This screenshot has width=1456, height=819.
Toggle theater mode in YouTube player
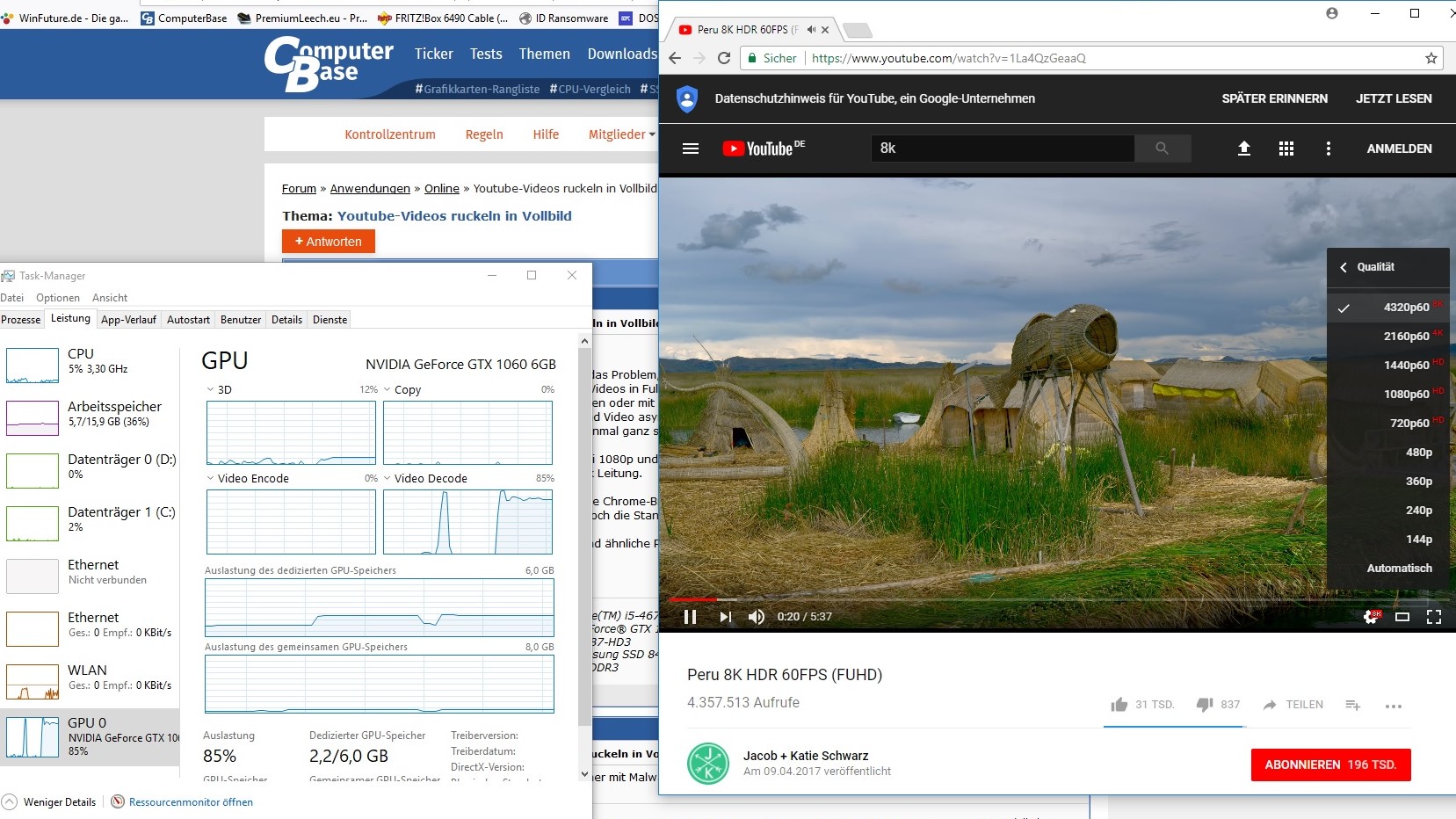click(x=1402, y=617)
